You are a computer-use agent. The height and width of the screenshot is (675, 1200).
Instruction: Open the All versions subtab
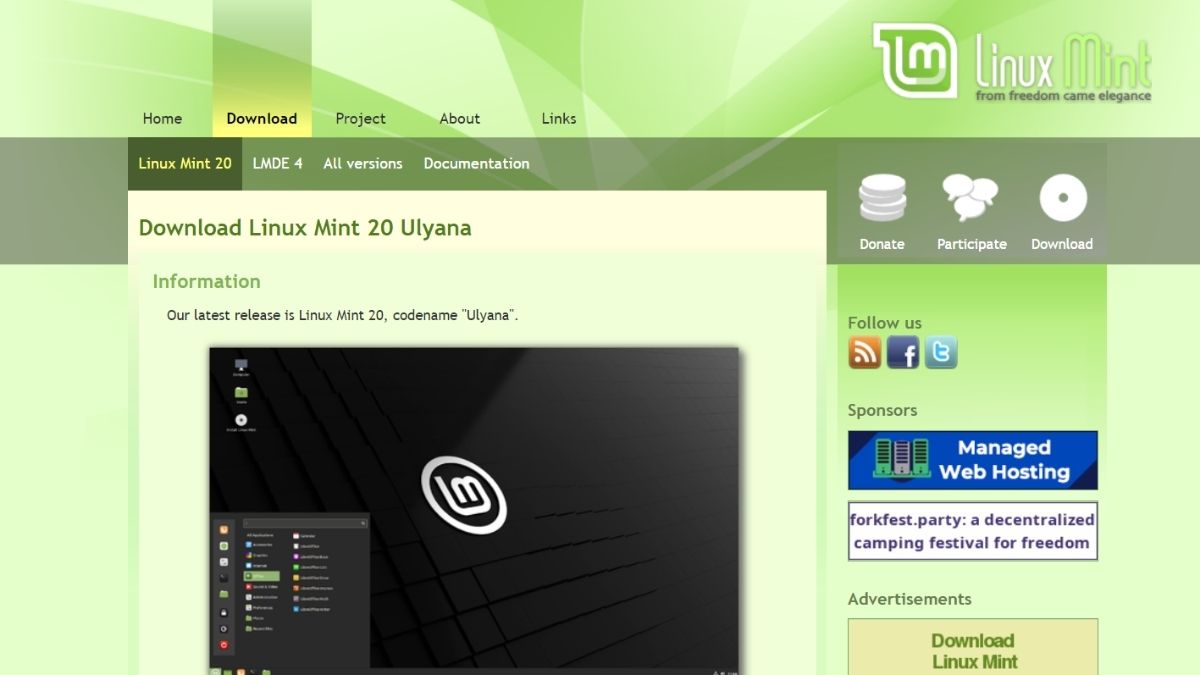tap(363, 163)
